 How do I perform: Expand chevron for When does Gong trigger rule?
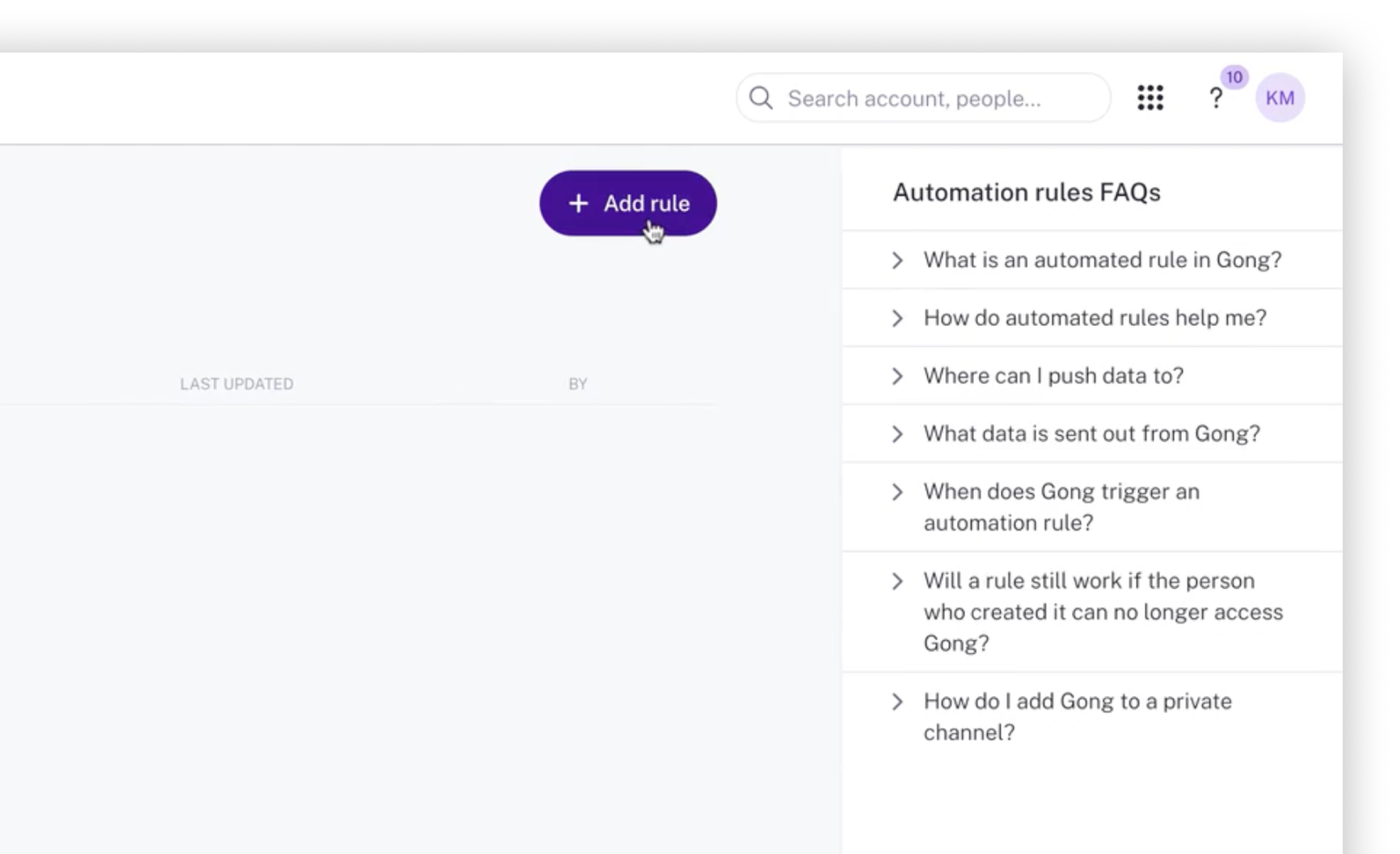coord(897,492)
